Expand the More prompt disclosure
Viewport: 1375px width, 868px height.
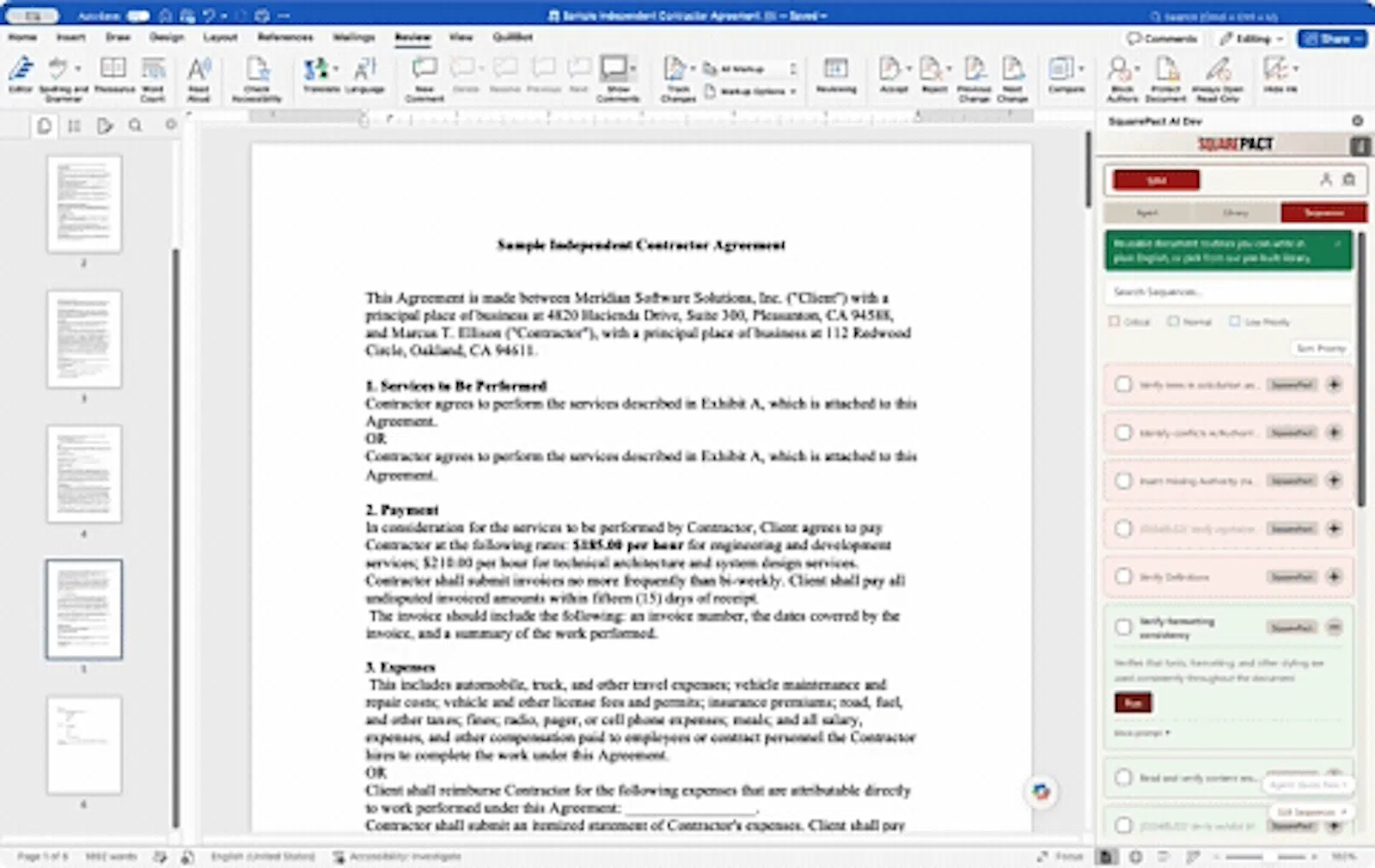(x=1142, y=733)
